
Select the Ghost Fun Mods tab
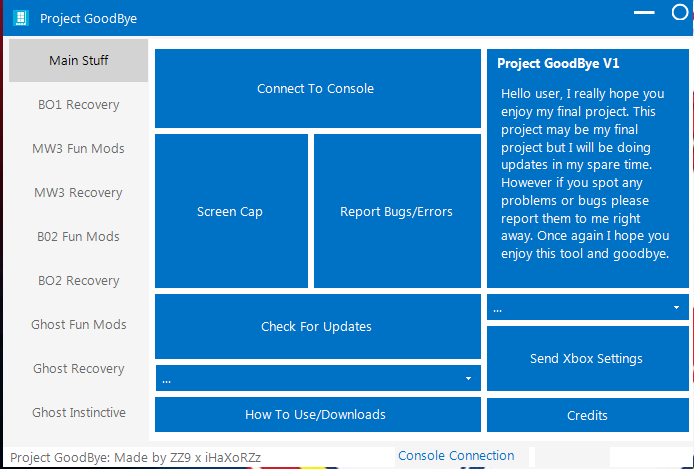79,325
